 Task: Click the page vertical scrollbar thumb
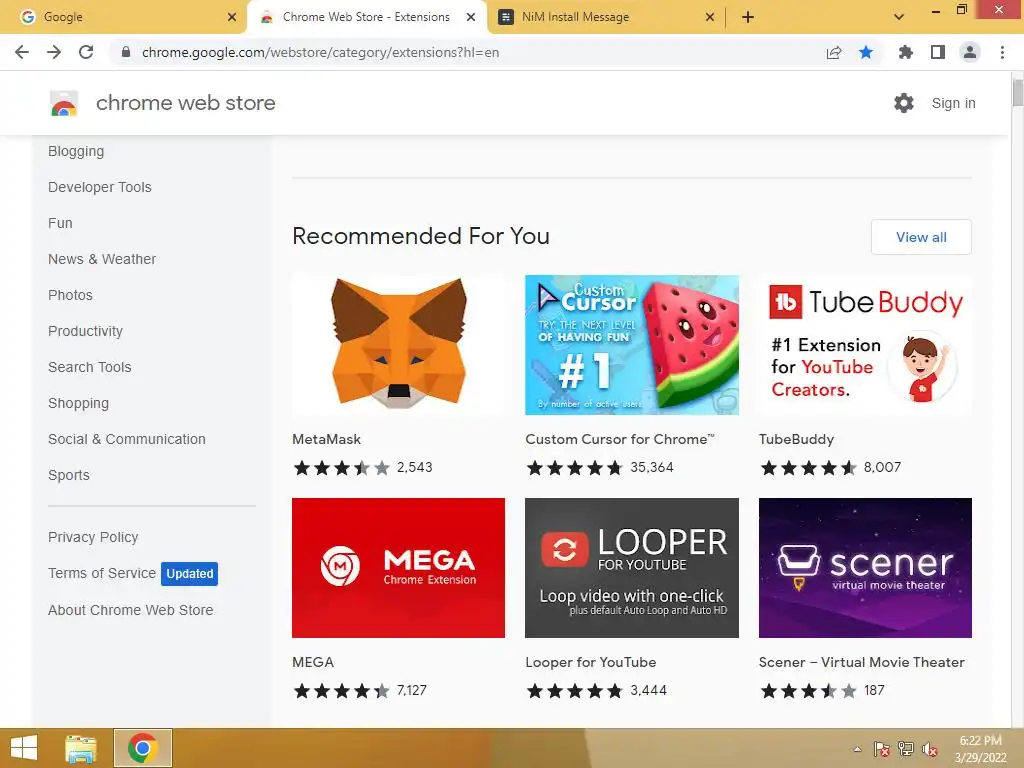tap(1017, 92)
